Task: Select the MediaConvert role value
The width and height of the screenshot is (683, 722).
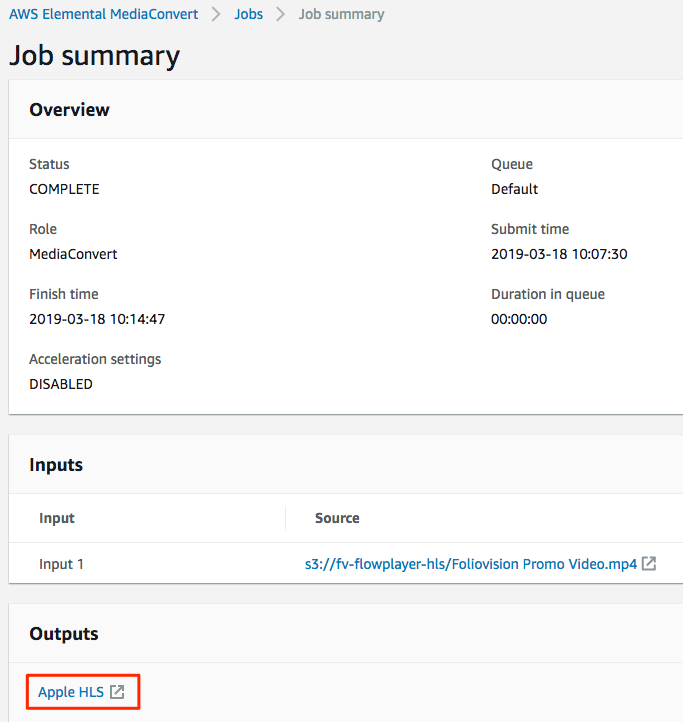Action: click(x=73, y=254)
